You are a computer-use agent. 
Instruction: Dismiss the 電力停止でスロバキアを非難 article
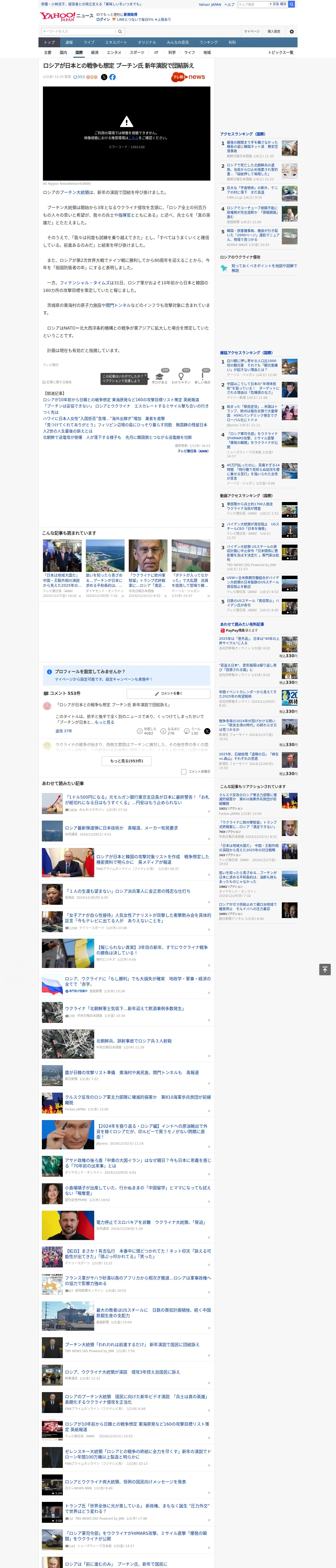[209, 1237]
